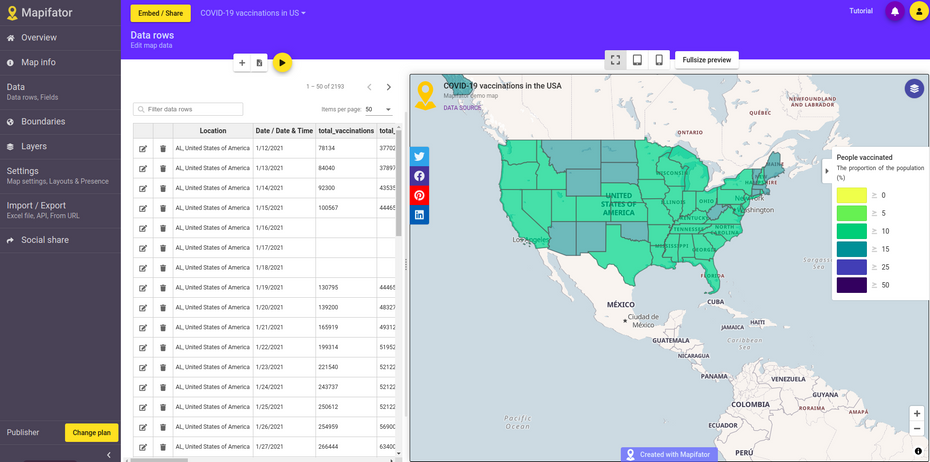Screen dimensions: 930x462
Task: Delete the 1/27/2021 row
Action: pos(163,447)
